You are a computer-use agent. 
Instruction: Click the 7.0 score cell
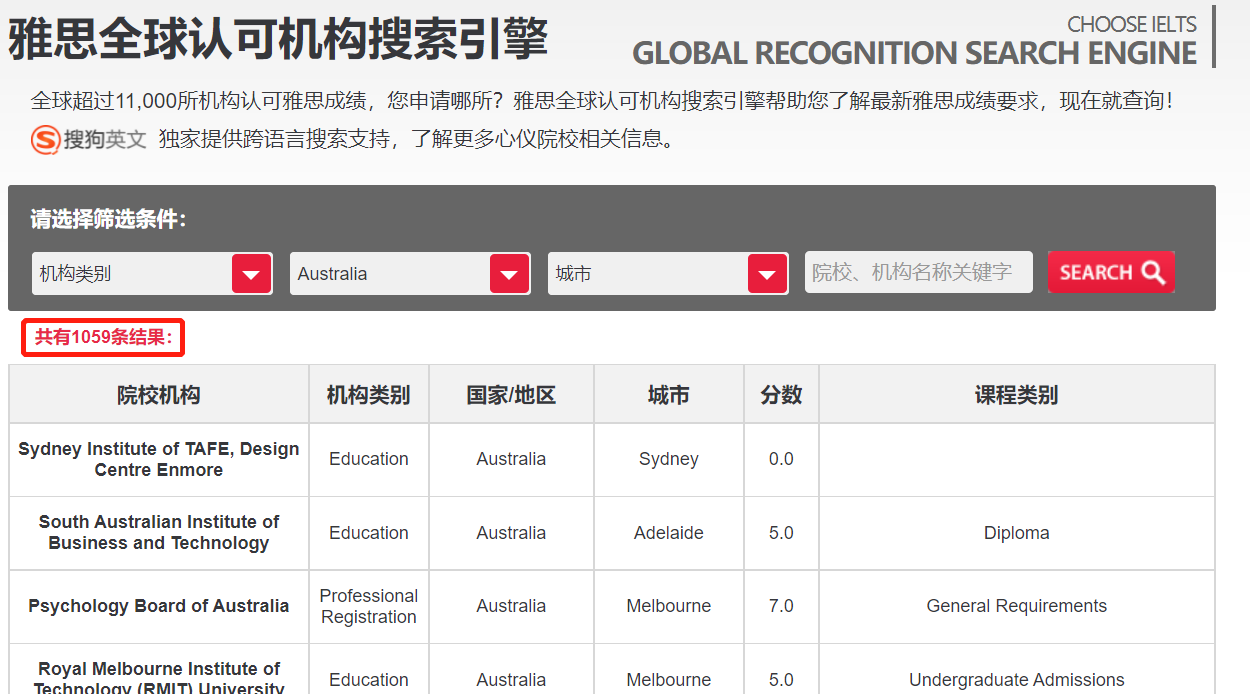pos(781,606)
